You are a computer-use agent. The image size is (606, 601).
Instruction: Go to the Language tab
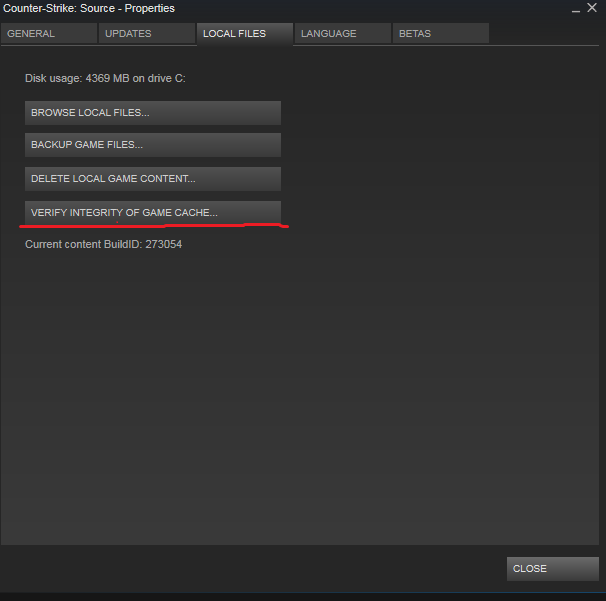[x=343, y=34]
